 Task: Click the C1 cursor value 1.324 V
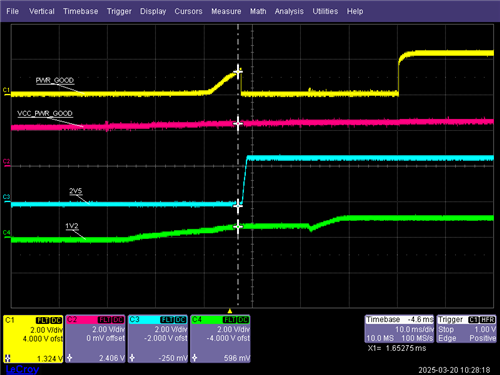coord(49,358)
